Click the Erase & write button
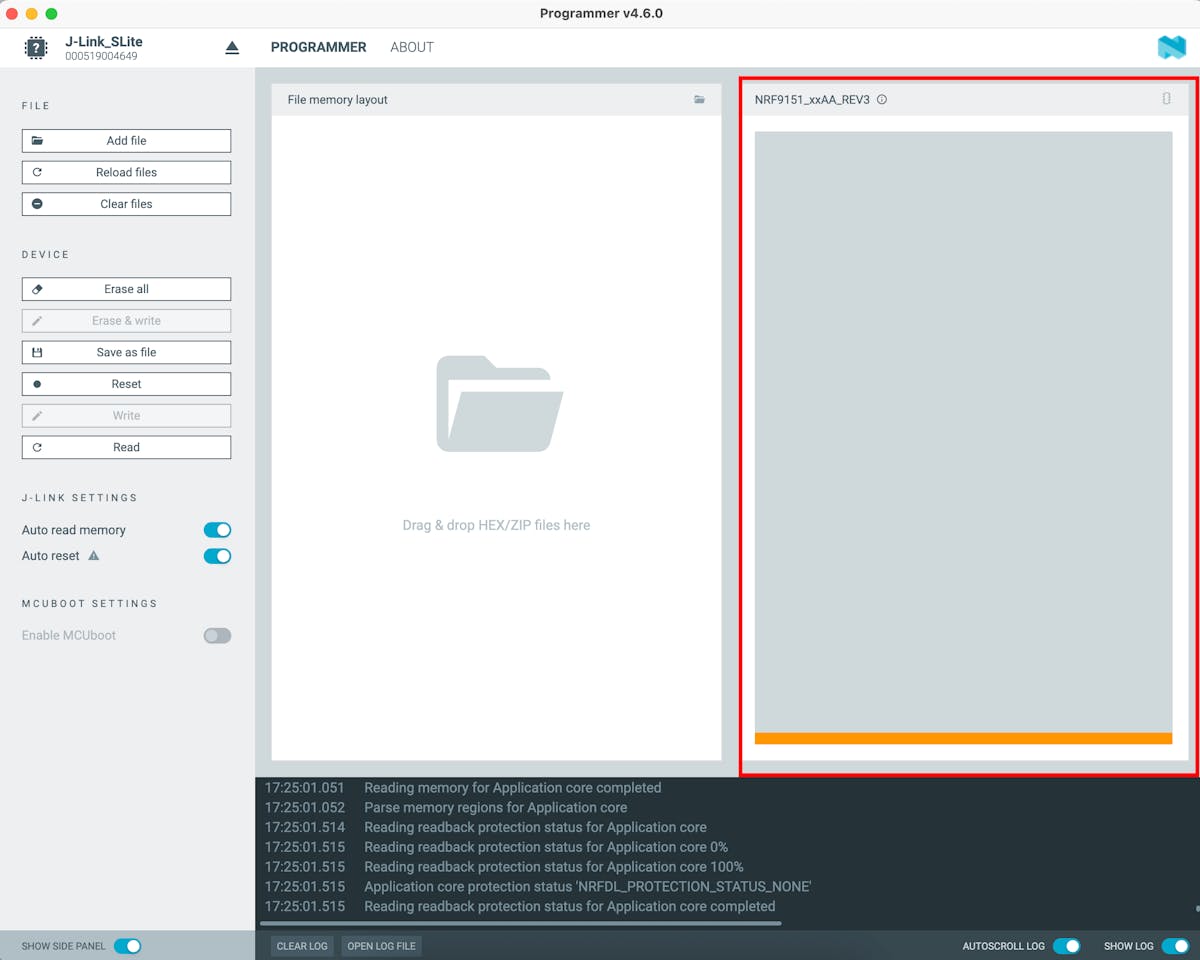This screenshot has width=1200, height=960. coord(126,321)
